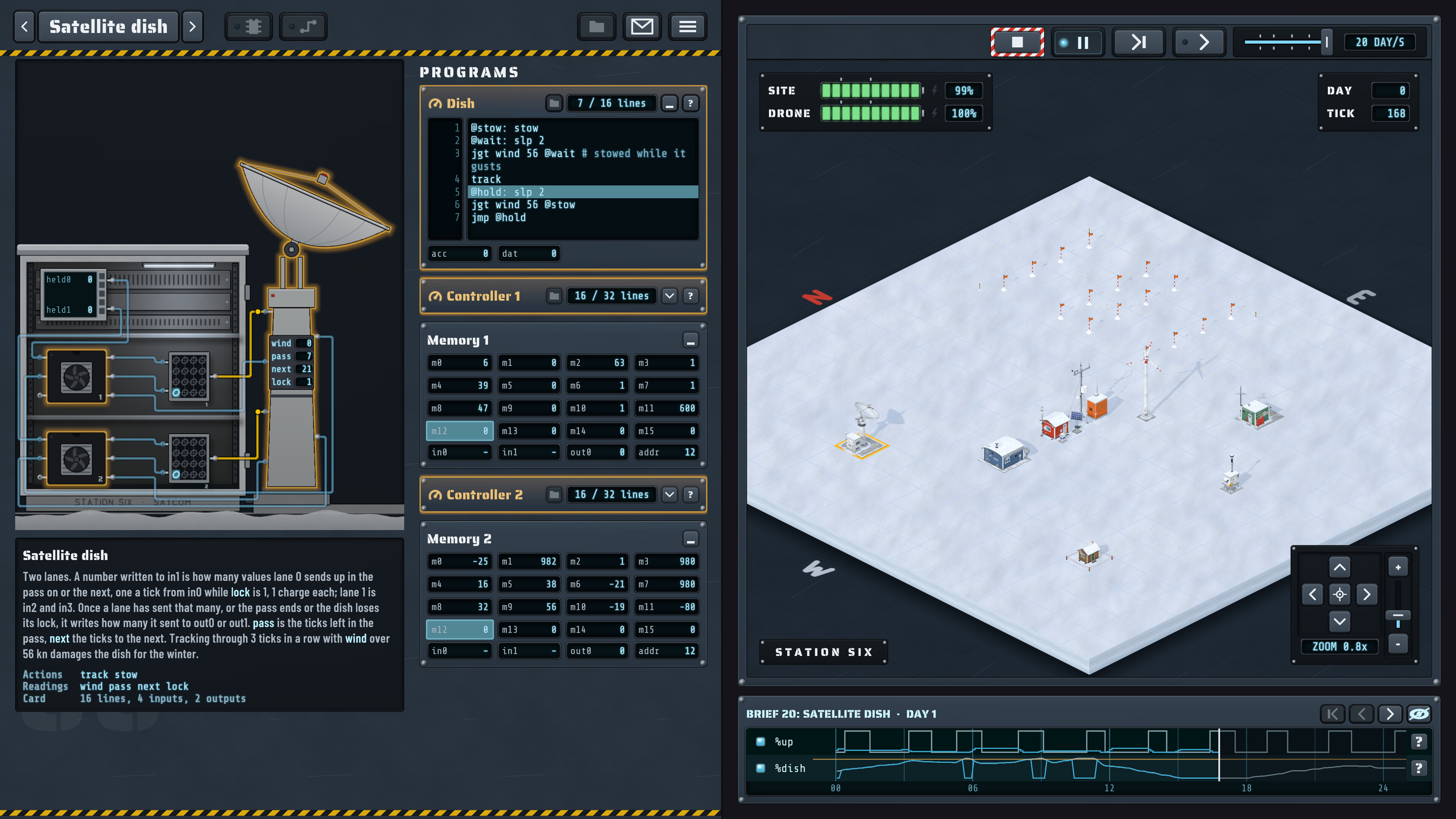Viewport: 1456px width, 819px height.
Task: Collapse the Dish program panel
Action: coord(669,104)
